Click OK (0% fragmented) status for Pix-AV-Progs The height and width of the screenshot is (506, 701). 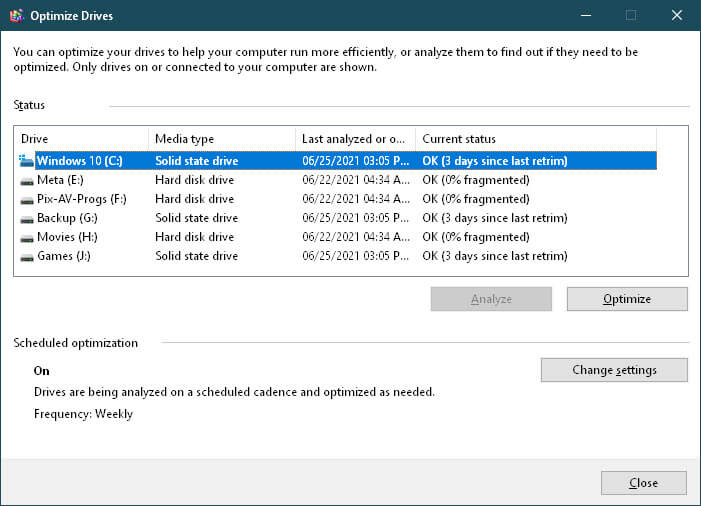pyautogui.click(x=476, y=199)
